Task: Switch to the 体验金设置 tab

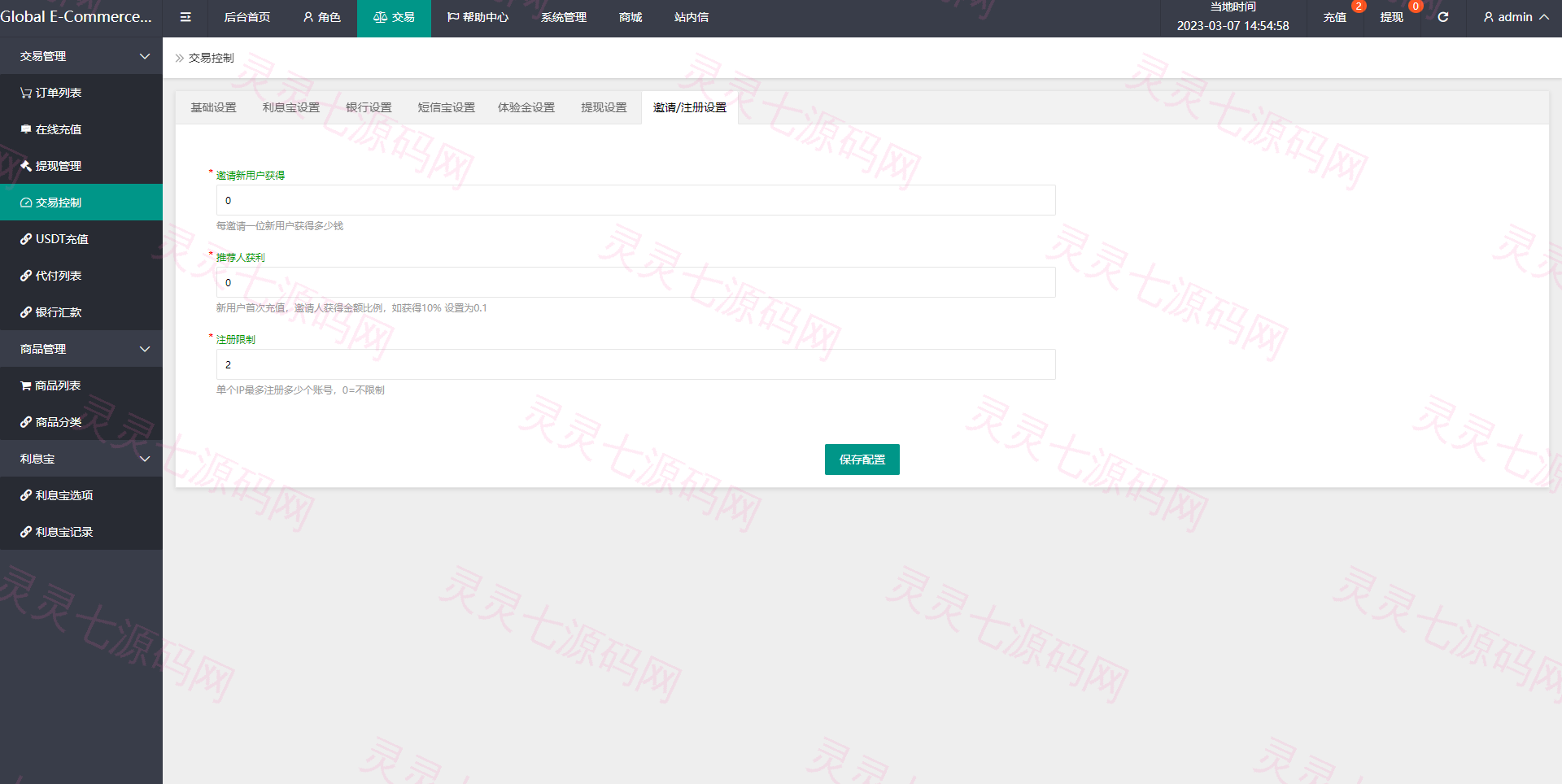Action: [x=526, y=107]
